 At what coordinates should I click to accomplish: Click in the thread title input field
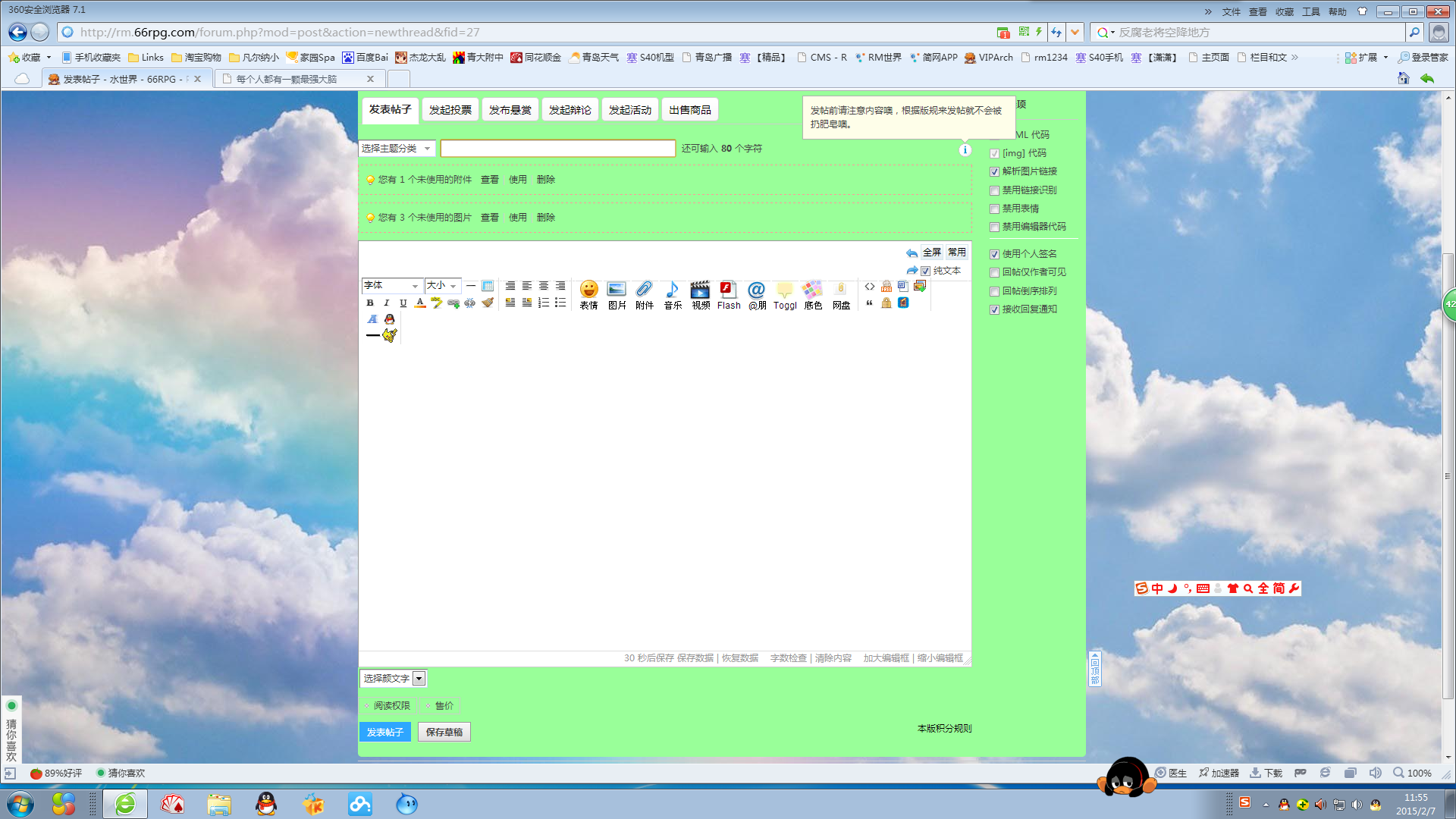tap(558, 149)
